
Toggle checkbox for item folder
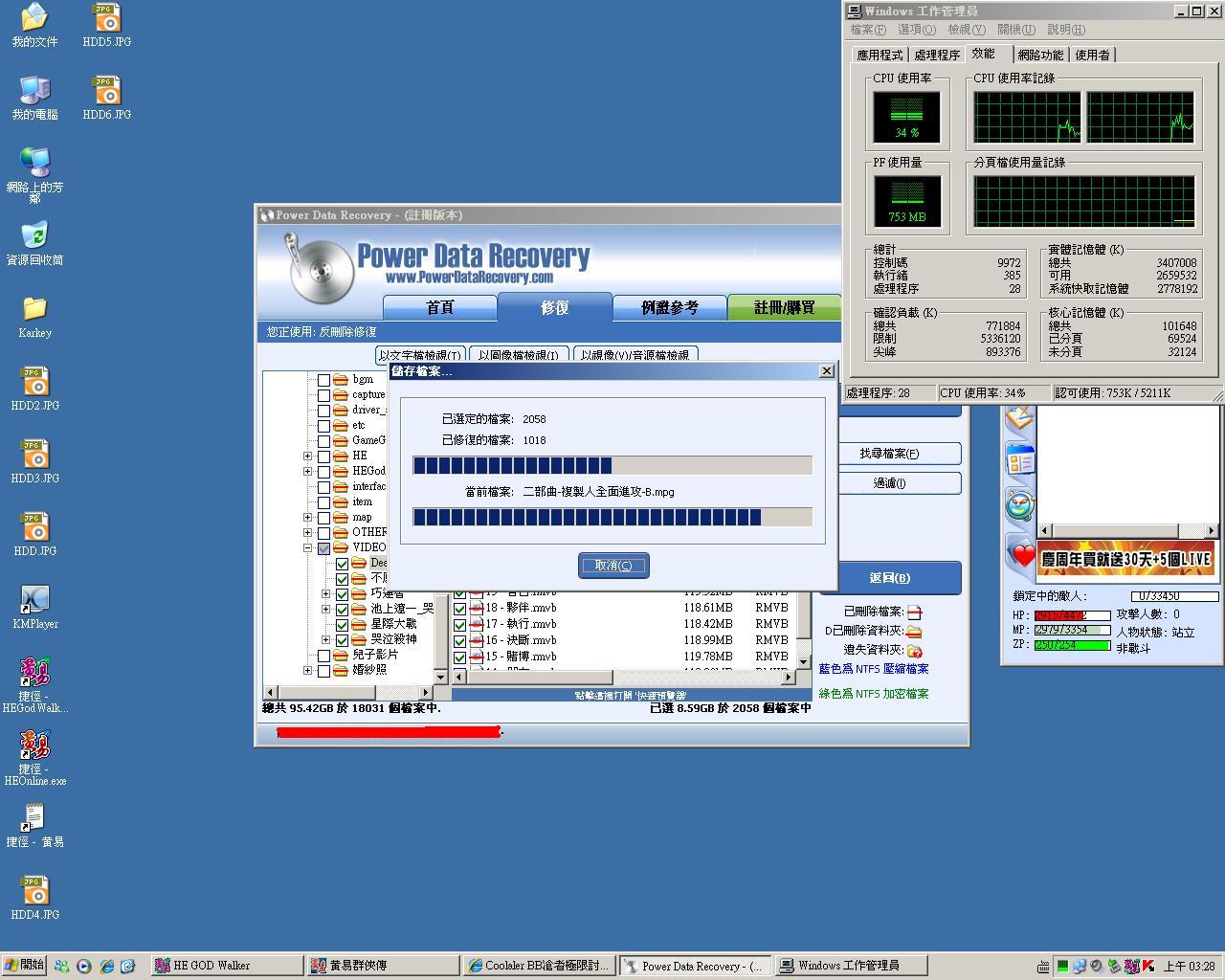click(323, 502)
